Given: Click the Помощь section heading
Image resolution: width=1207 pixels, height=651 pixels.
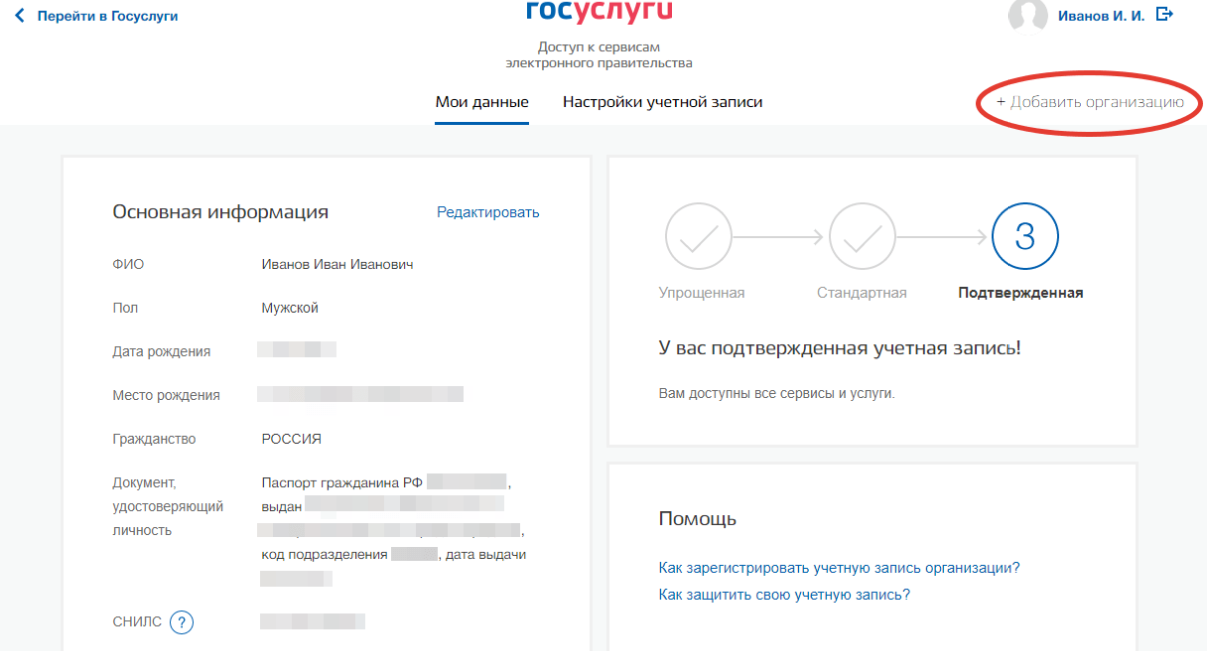Looking at the screenshot, I should pos(697,519).
